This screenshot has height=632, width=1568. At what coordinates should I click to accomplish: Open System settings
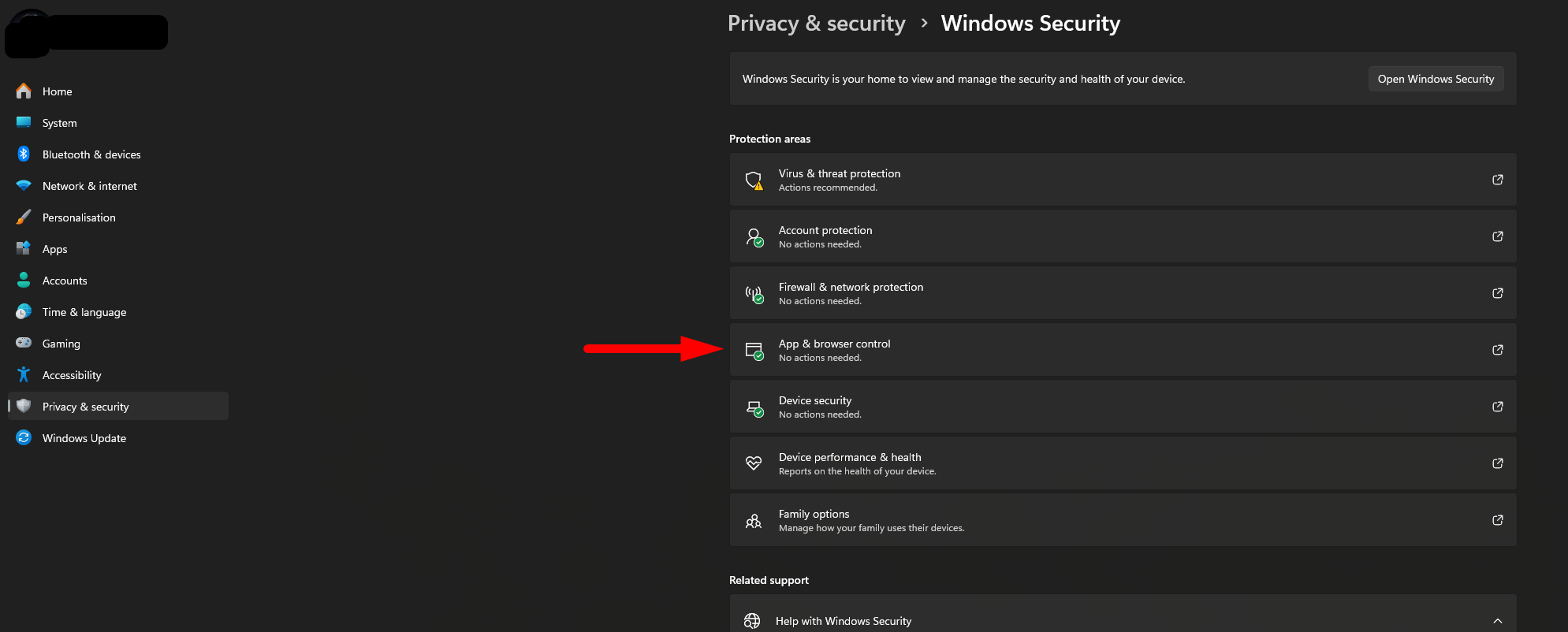(x=118, y=123)
